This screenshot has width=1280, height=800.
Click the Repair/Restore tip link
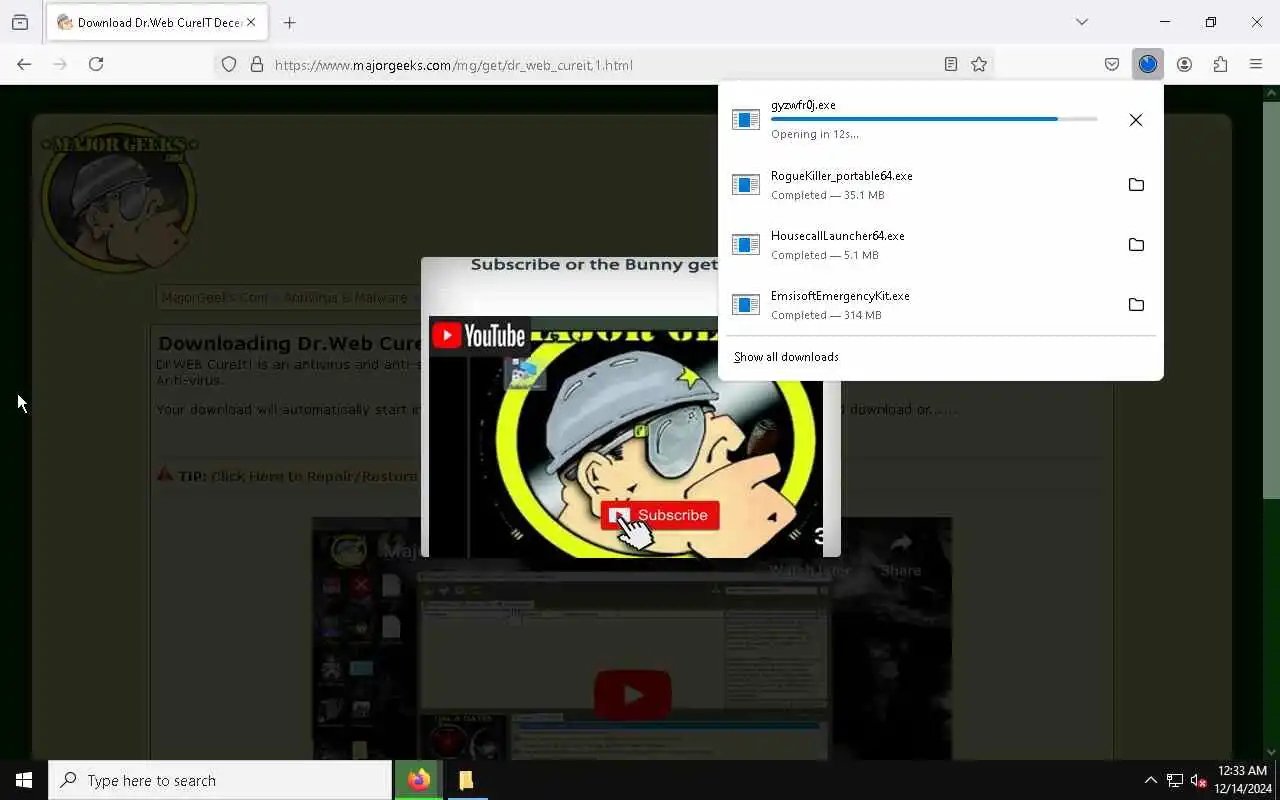pyautogui.click(x=314, y=476)
